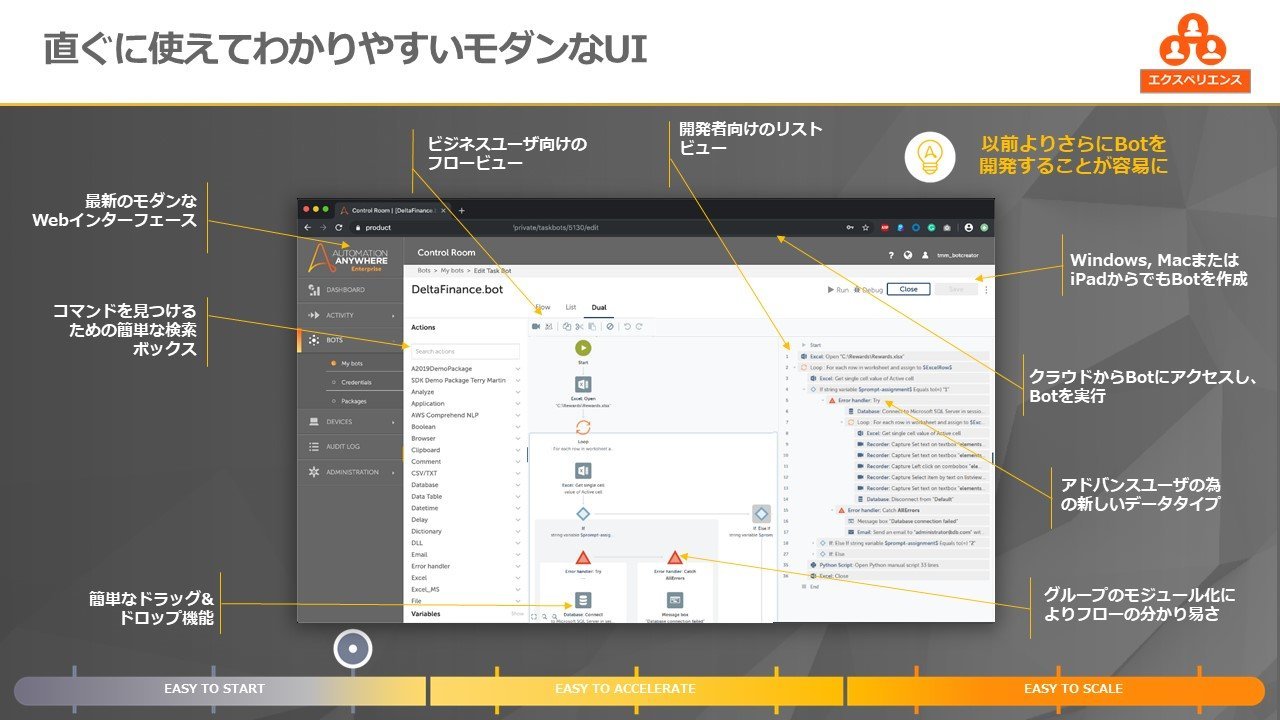Expand the Error handler actions group
Image resolution: width=1280 pixels, height=720 pixels.
pyautogui.click(x=465, y=566)
